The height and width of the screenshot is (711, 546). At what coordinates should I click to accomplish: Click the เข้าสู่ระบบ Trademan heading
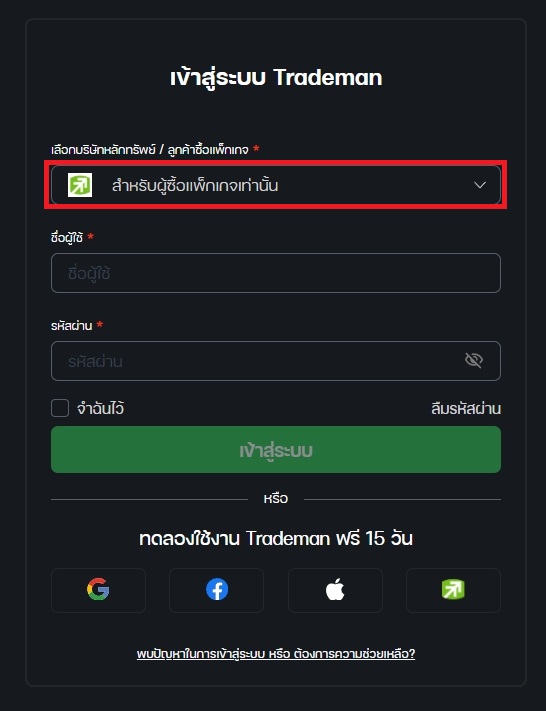point(276,78)
